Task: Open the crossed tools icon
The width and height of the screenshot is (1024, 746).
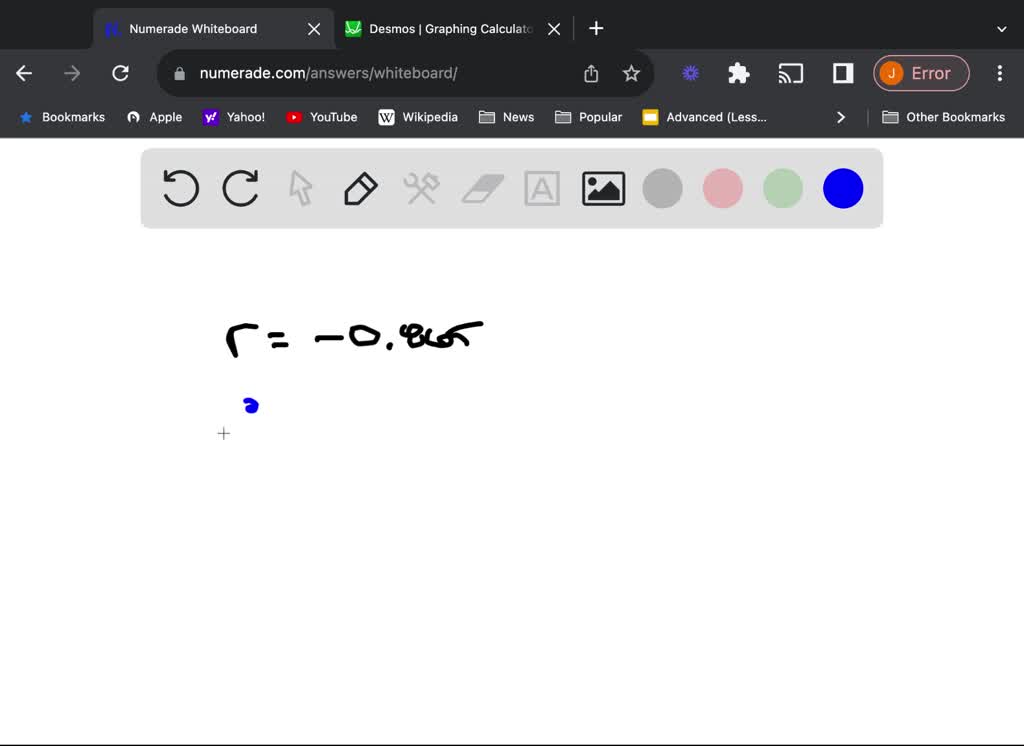Action: pos(421,188)
